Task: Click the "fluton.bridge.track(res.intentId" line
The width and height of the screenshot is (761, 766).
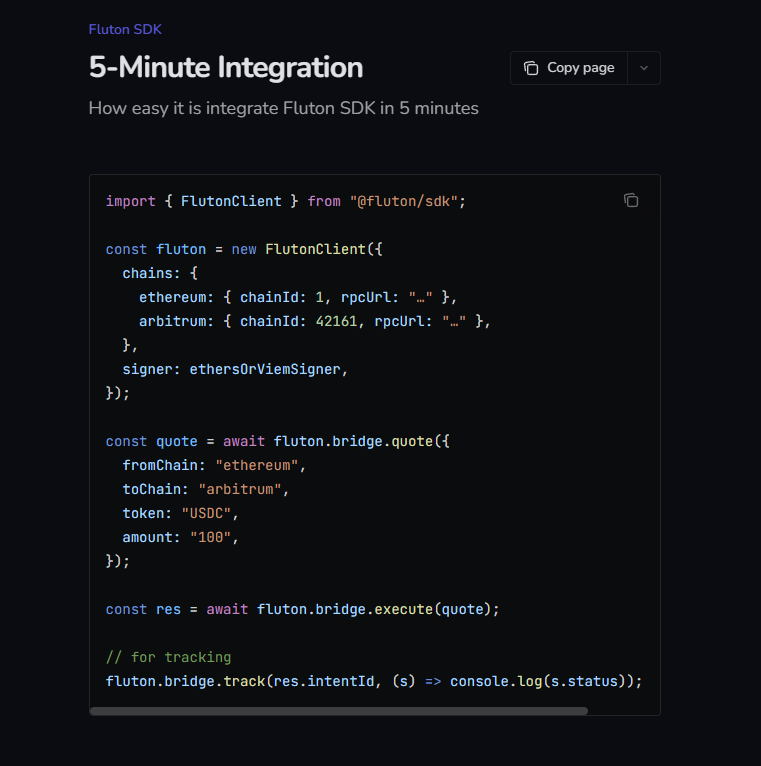Action: click(x=374, y=681)
